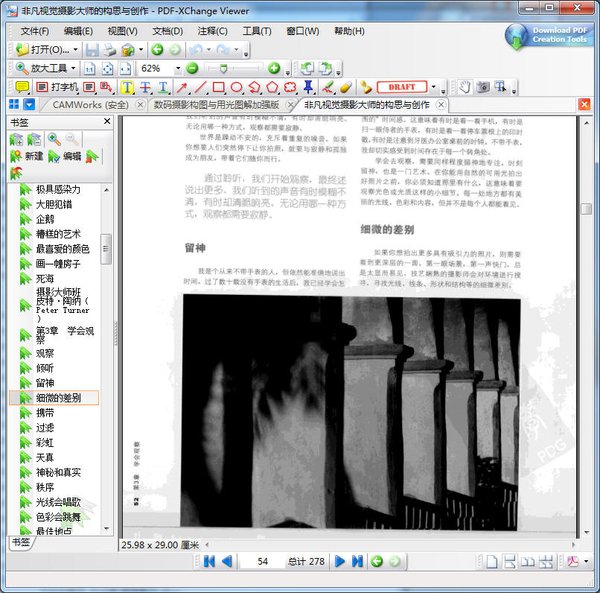The height and width of the screenshot is (593, 600).
Task: Switch to the CAMWorks (安全) tab
Action: pyautogui.click(x=90, y=105)
